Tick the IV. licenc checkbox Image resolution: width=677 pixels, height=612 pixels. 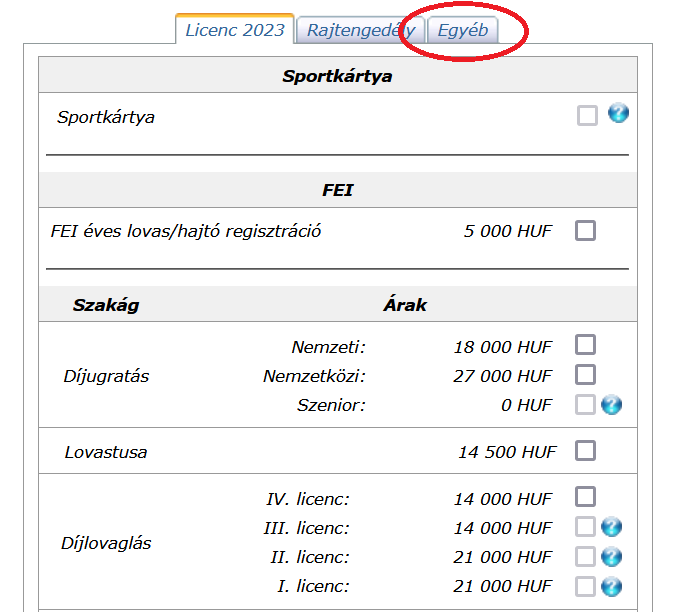pyautogui.click(x=586, y=497)
